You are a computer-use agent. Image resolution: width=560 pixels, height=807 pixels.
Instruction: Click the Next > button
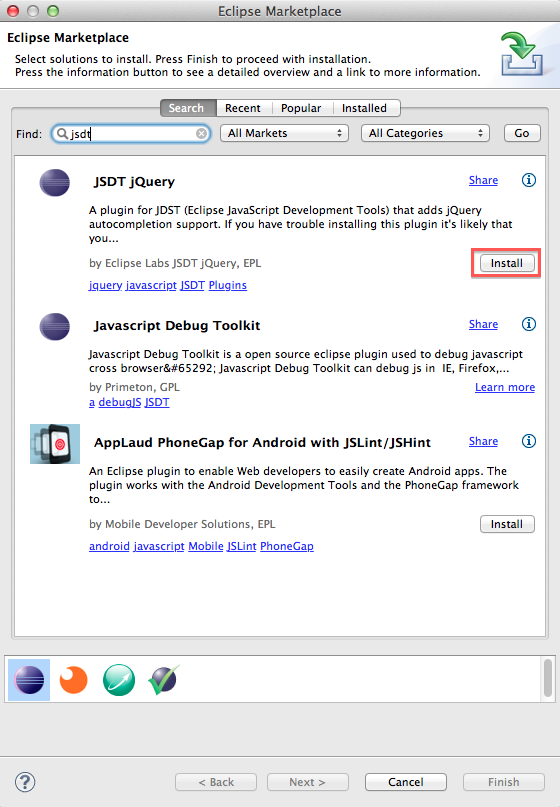pos(307,782)
